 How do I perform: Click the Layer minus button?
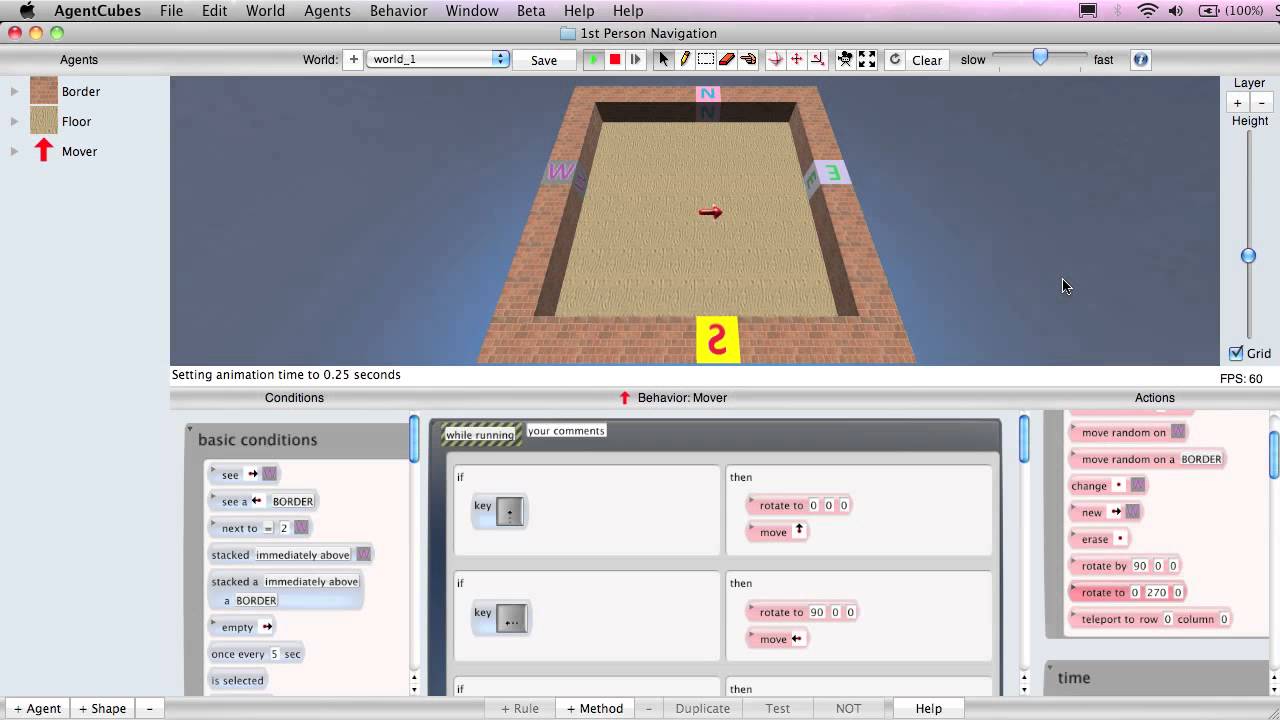[x=1261, y=103]
